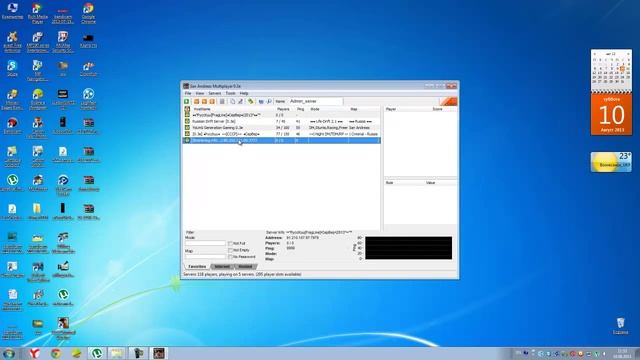Screen dimensions: 640x360
Task: Click the orange date gadget showing 10
Action: coord(611,114)
